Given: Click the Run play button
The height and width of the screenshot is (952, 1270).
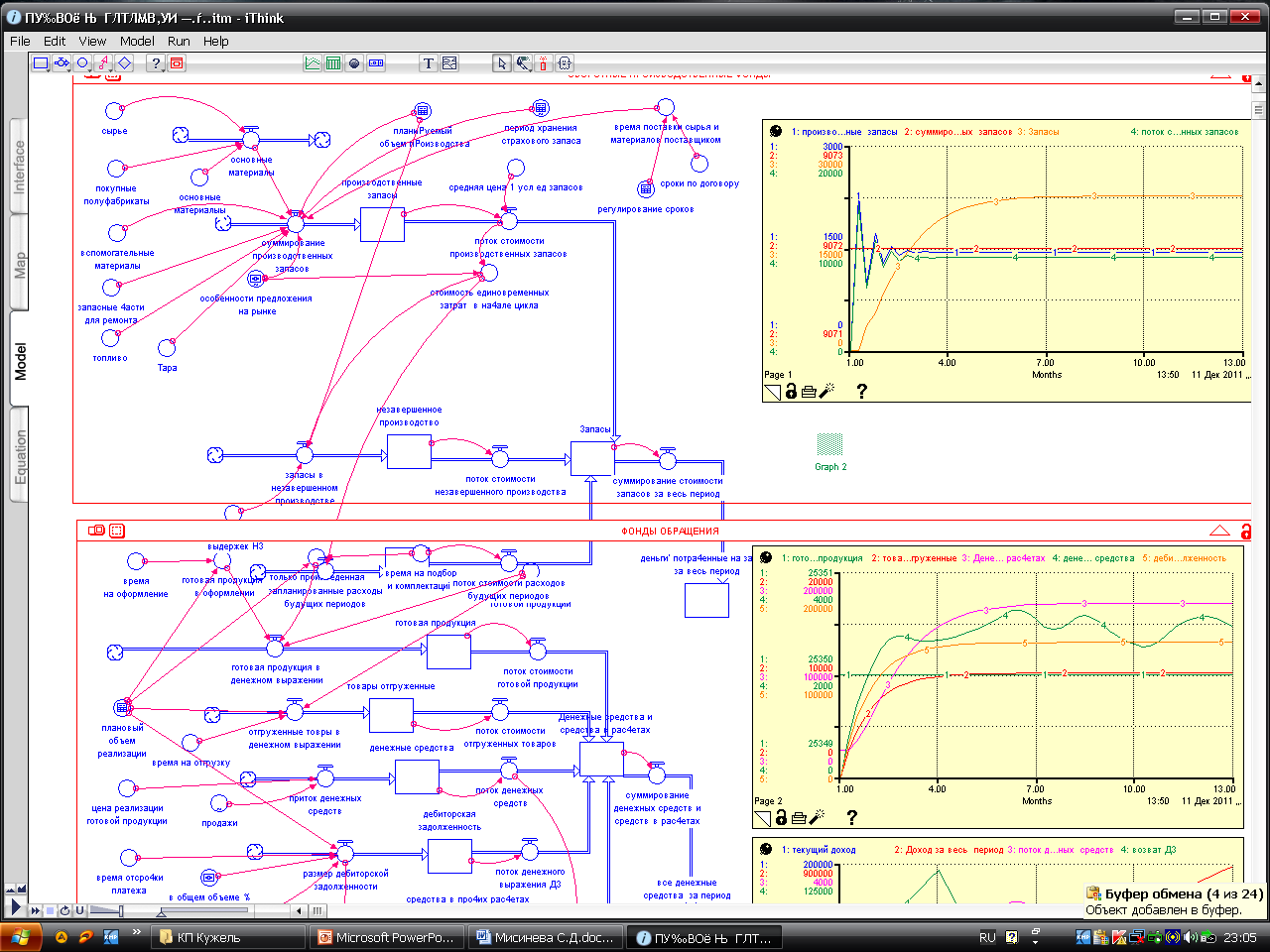Looking at the screenshot, I should (14, 907).
